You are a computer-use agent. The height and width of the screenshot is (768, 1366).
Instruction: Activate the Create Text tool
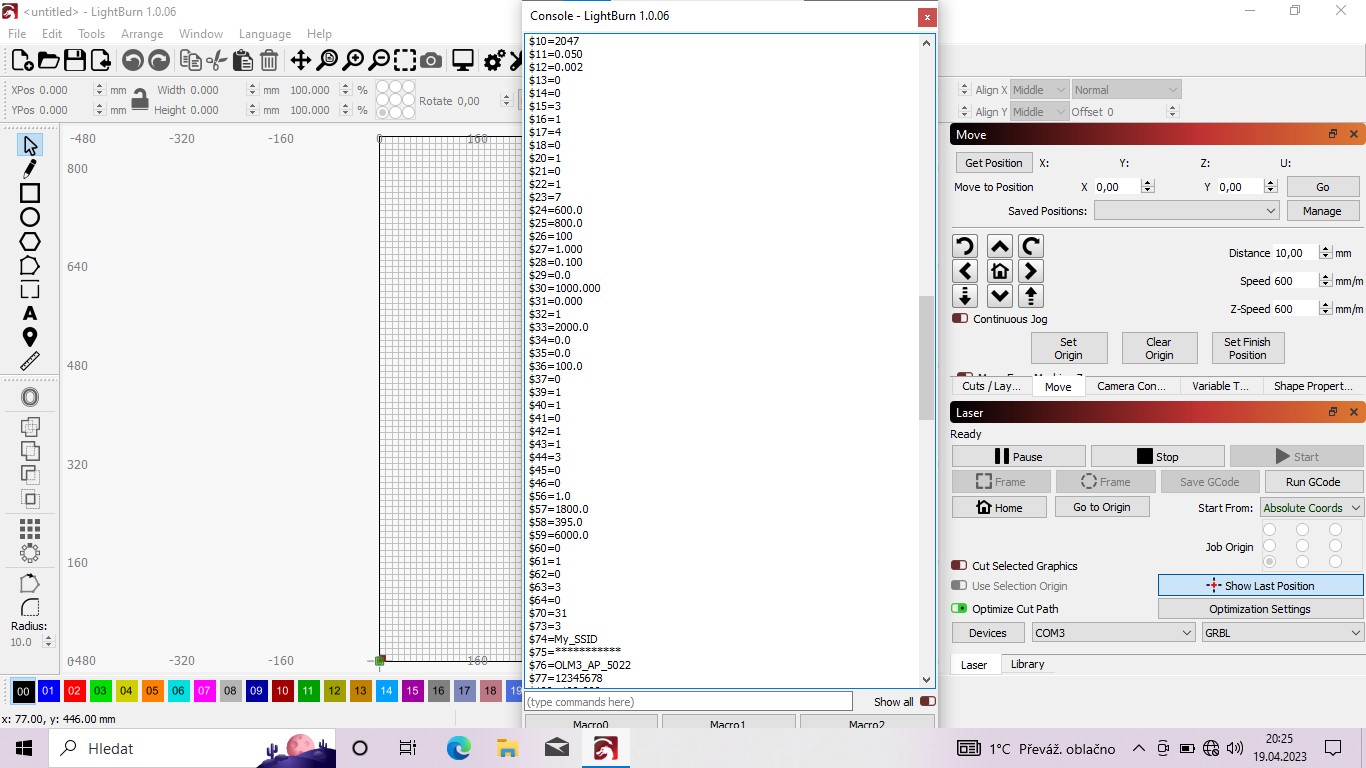30,314
